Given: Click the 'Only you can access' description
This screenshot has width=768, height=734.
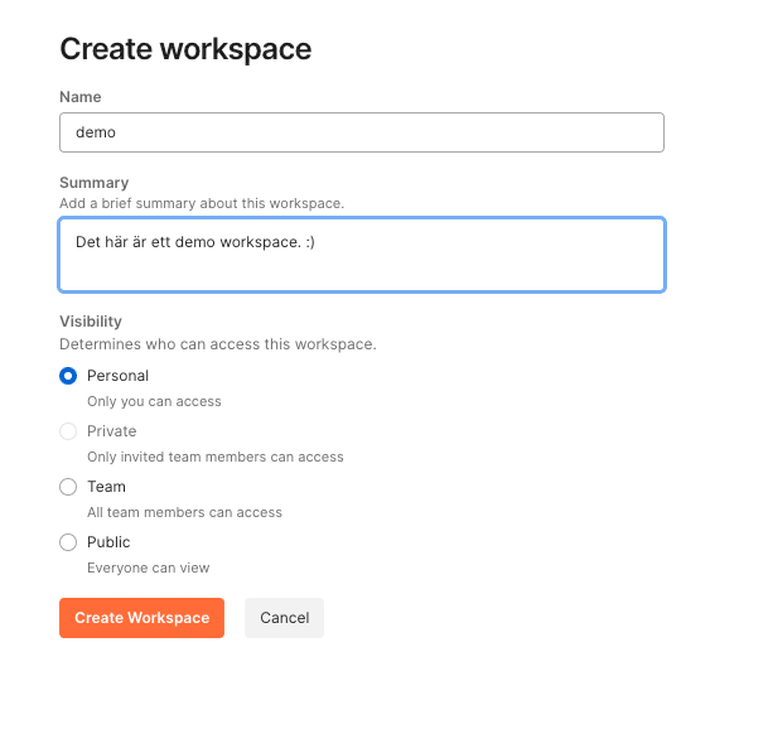Looking at the screenshot, I should (154, 402).
